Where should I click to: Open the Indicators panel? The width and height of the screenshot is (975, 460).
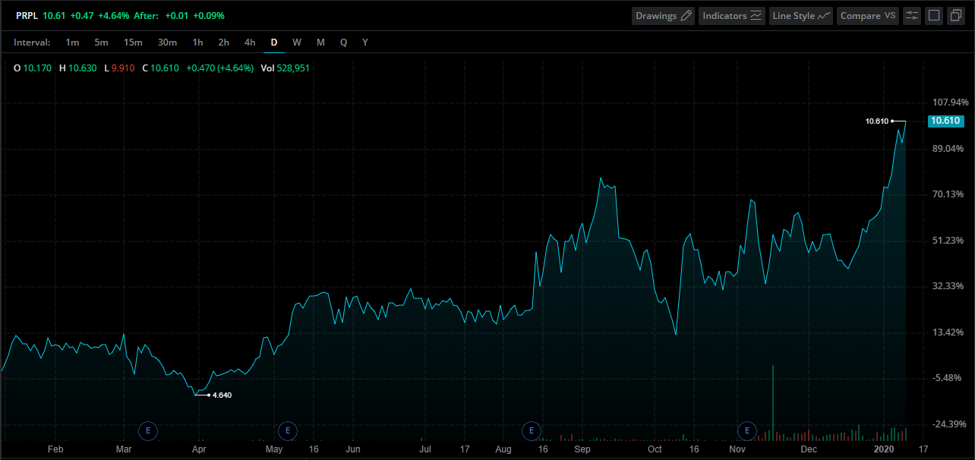[x=732, y=16]
